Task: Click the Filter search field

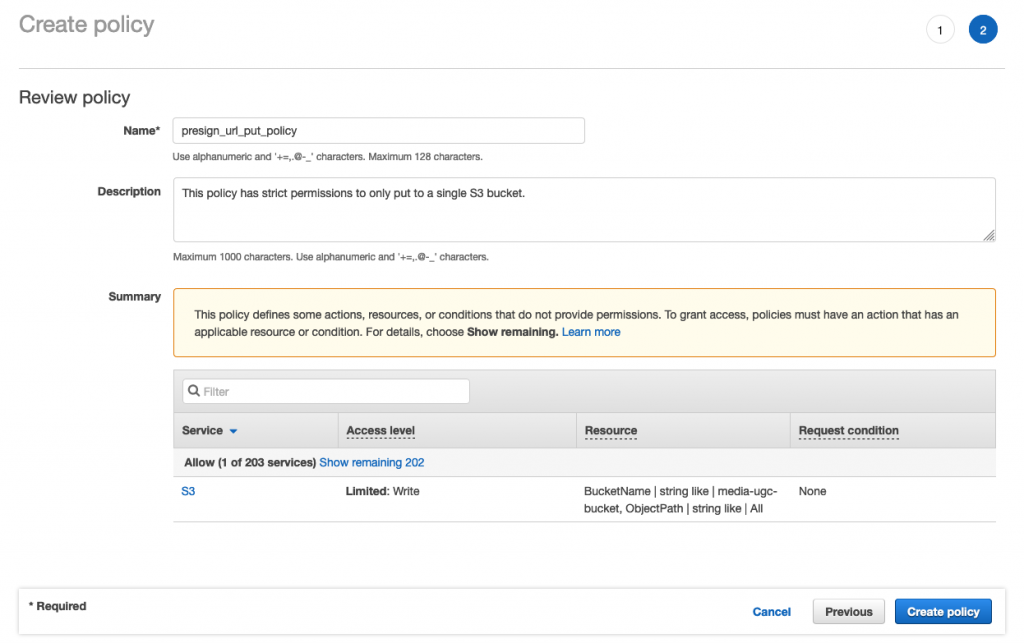Action: click(332, 391)
